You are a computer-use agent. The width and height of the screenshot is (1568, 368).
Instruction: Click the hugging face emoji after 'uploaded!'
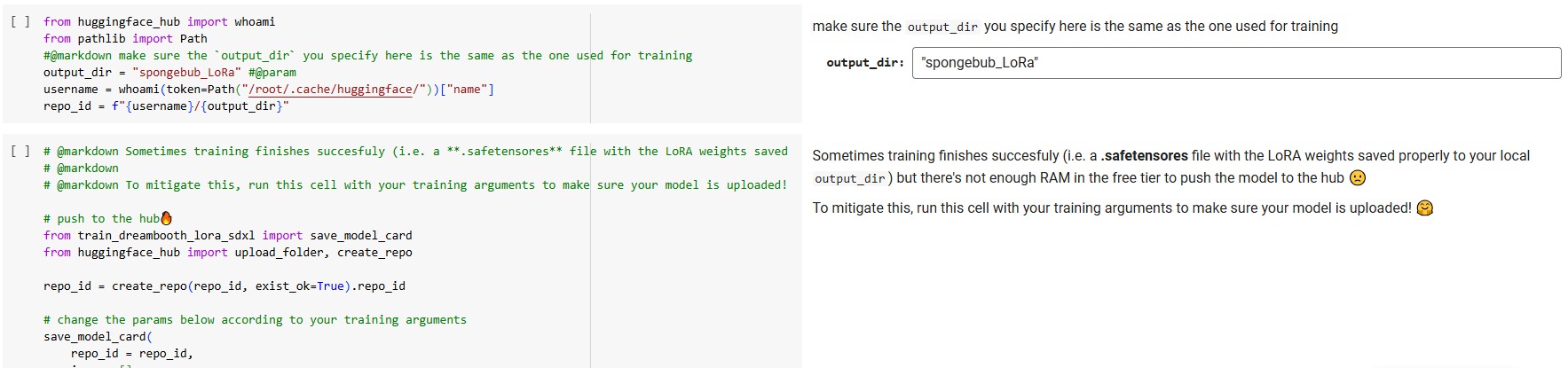point(1425,208)
